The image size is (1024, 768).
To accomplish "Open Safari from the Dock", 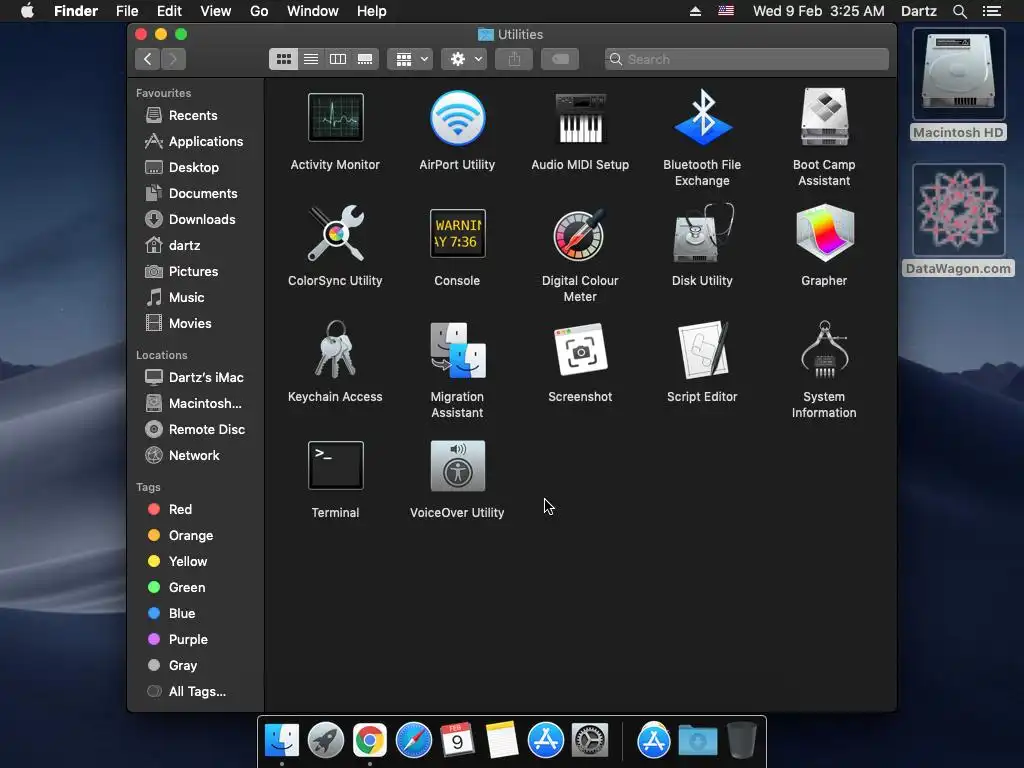I will coord(413,741).
